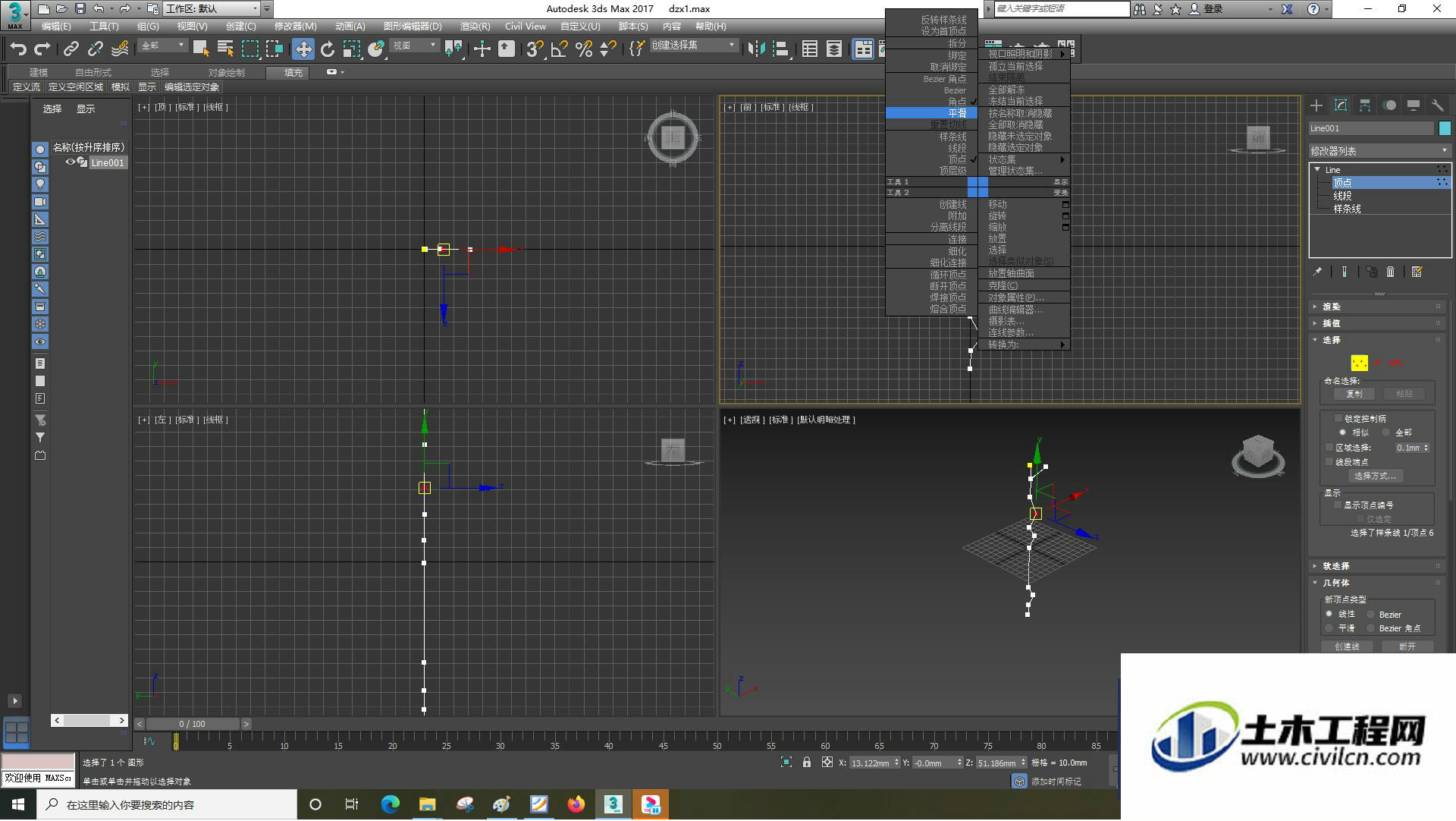
Task: Click Line001 object color swatch
Action: tap(1445, 128)
